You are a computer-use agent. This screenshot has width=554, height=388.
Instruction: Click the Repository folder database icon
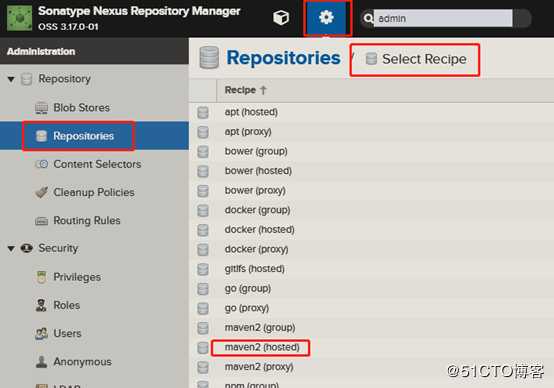[26, 79]
